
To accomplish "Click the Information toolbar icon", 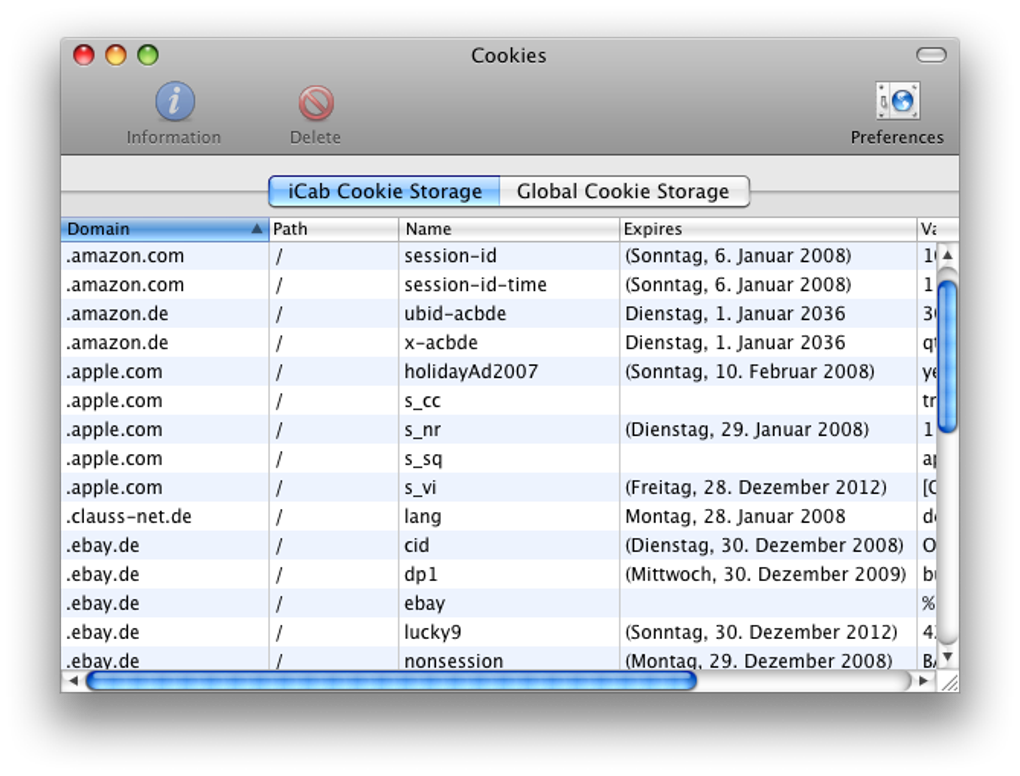I will point(174,101).
